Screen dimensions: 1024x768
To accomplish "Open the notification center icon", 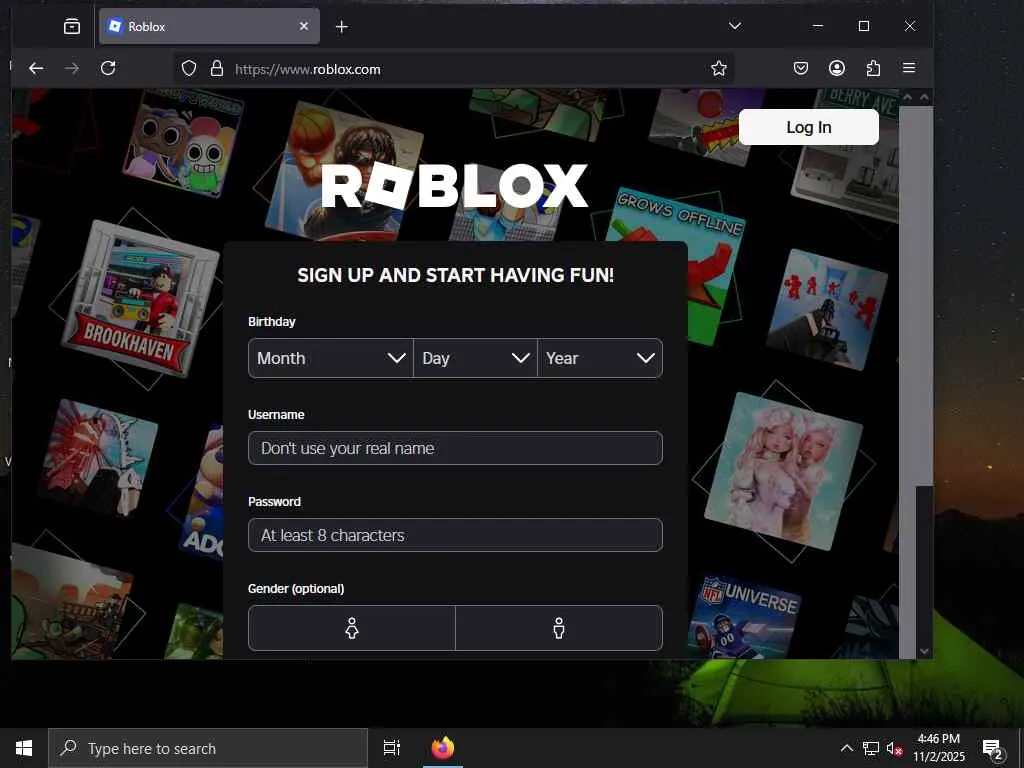I will click(x=992, y=748).
